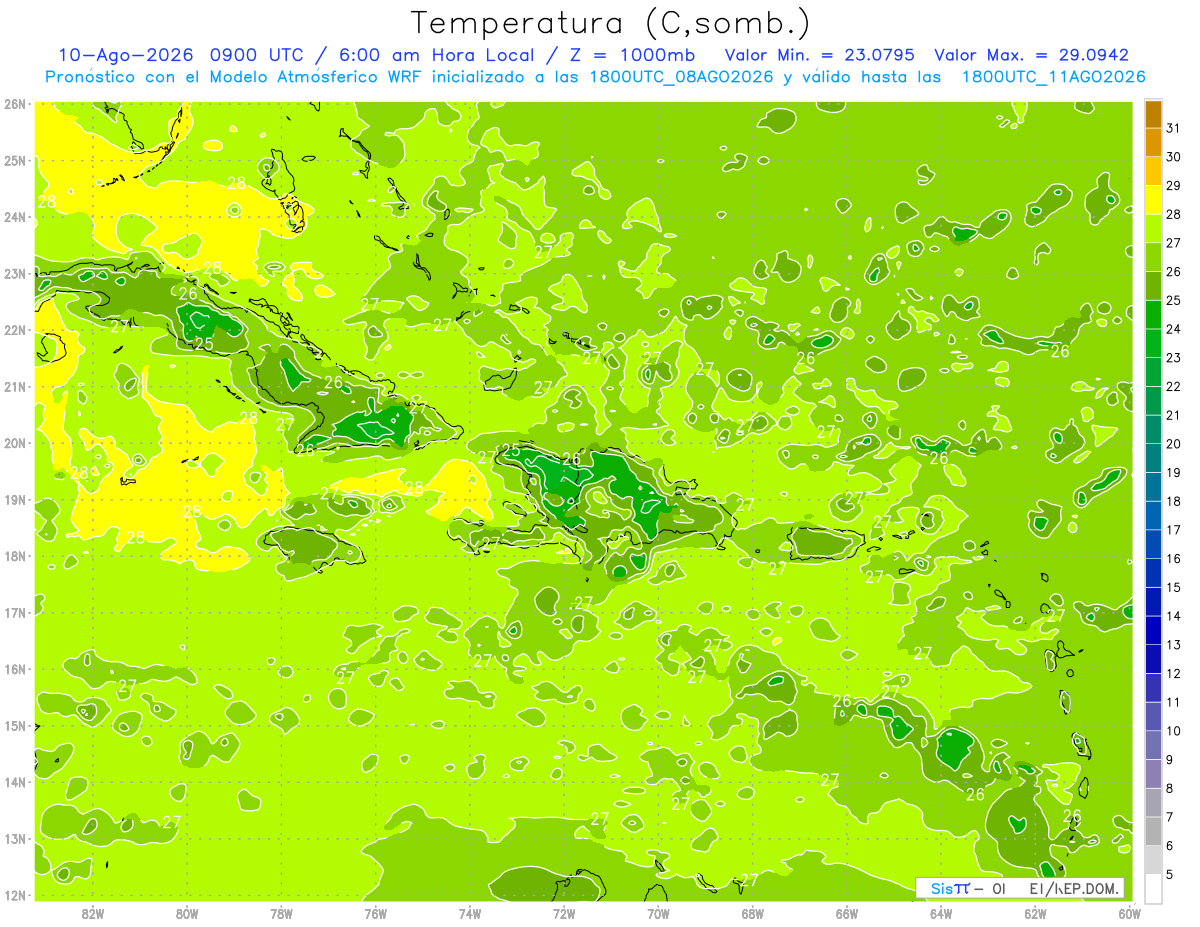
Task: Click the 76W longitude axis label
Action: click(x=375, y=913)
